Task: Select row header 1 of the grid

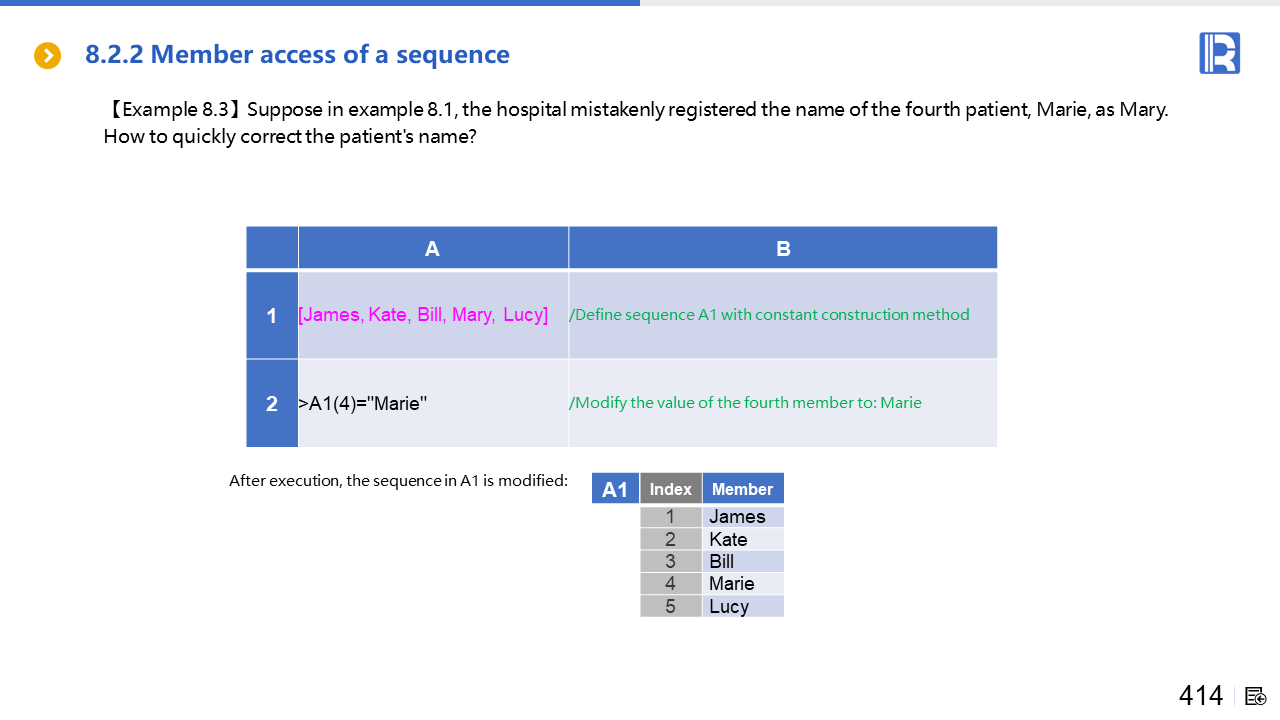Action: tap(272, 316)
